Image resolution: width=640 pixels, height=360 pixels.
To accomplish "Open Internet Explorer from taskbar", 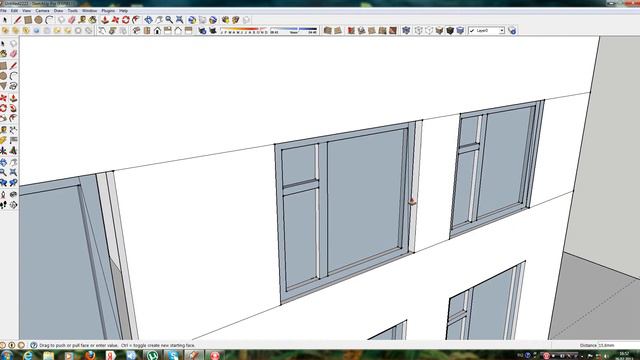I will point(28,355).
